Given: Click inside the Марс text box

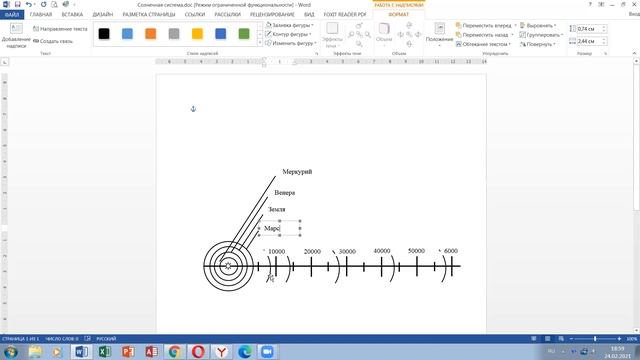Looking at the screenshot, I should point(280,228).
